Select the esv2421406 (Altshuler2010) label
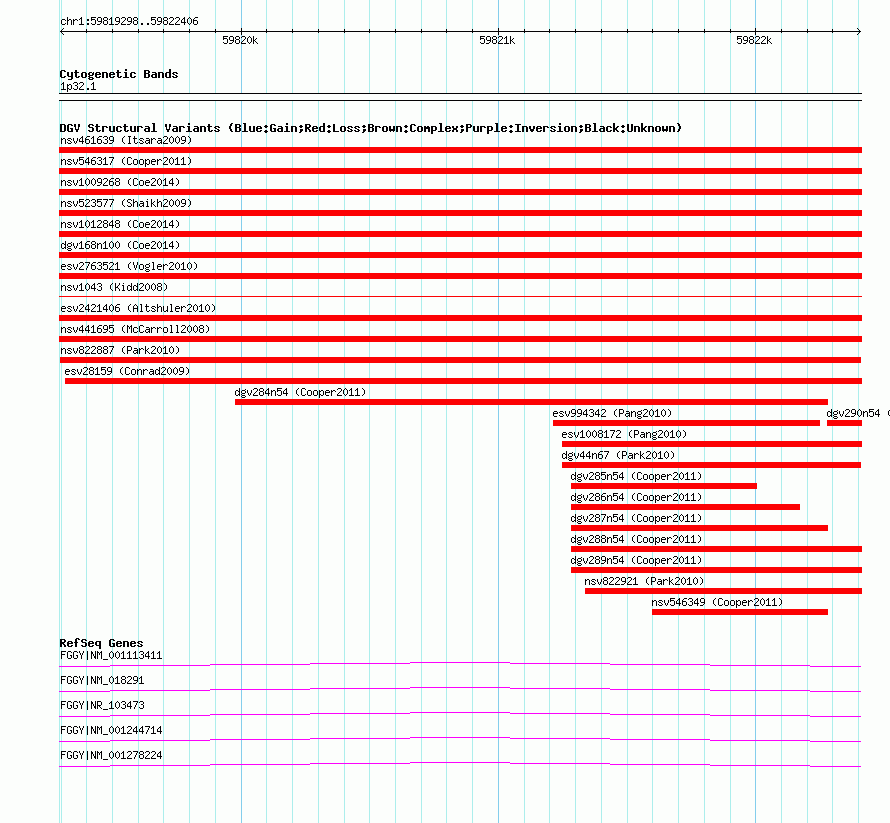This screenshot has width=890, height=823. click(138, 308)
